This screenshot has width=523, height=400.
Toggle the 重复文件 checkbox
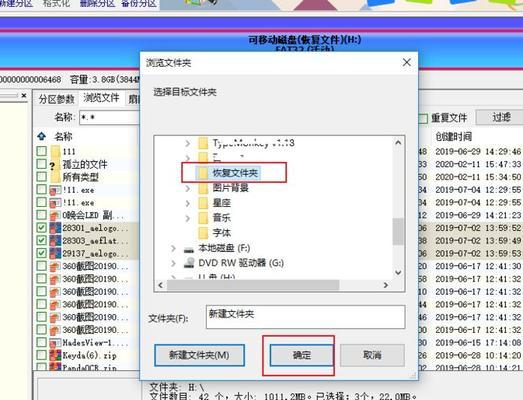coord(424,118)
